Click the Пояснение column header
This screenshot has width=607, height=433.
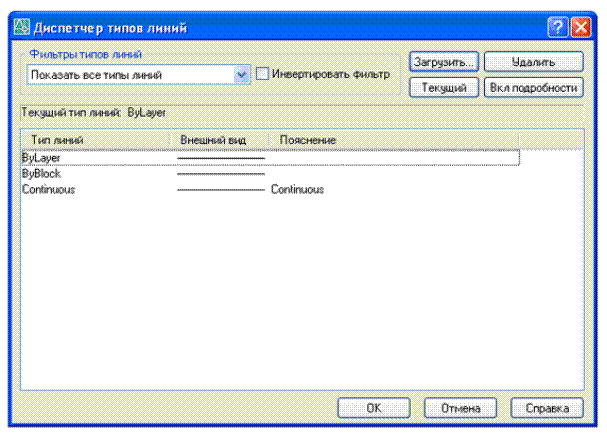[x=394, y=140]
